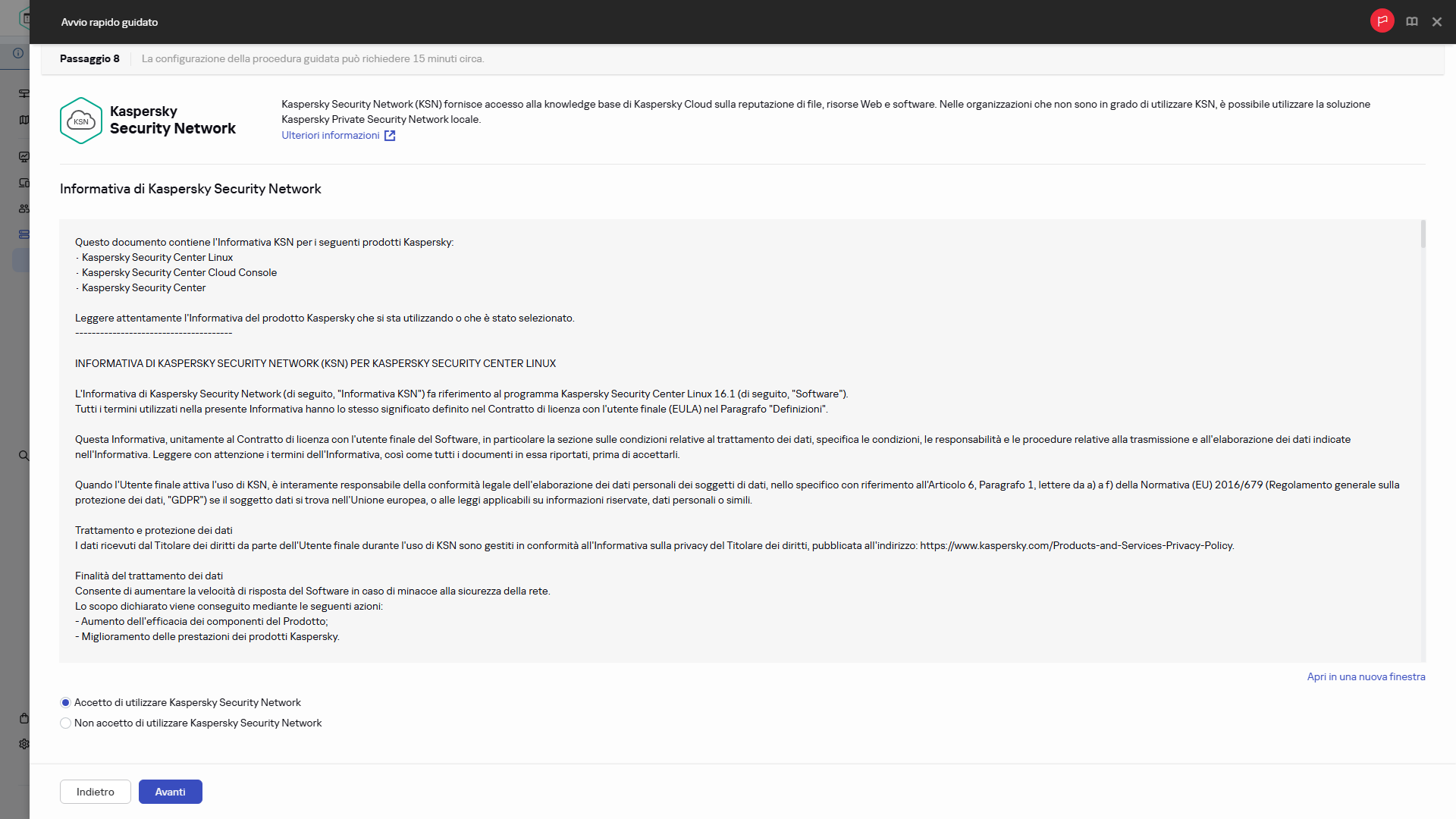The height and width of the screenshot is (819, 1456).
Task: Close the Avvio rapido guidato wizard
Action: (x=1437, y=22)
